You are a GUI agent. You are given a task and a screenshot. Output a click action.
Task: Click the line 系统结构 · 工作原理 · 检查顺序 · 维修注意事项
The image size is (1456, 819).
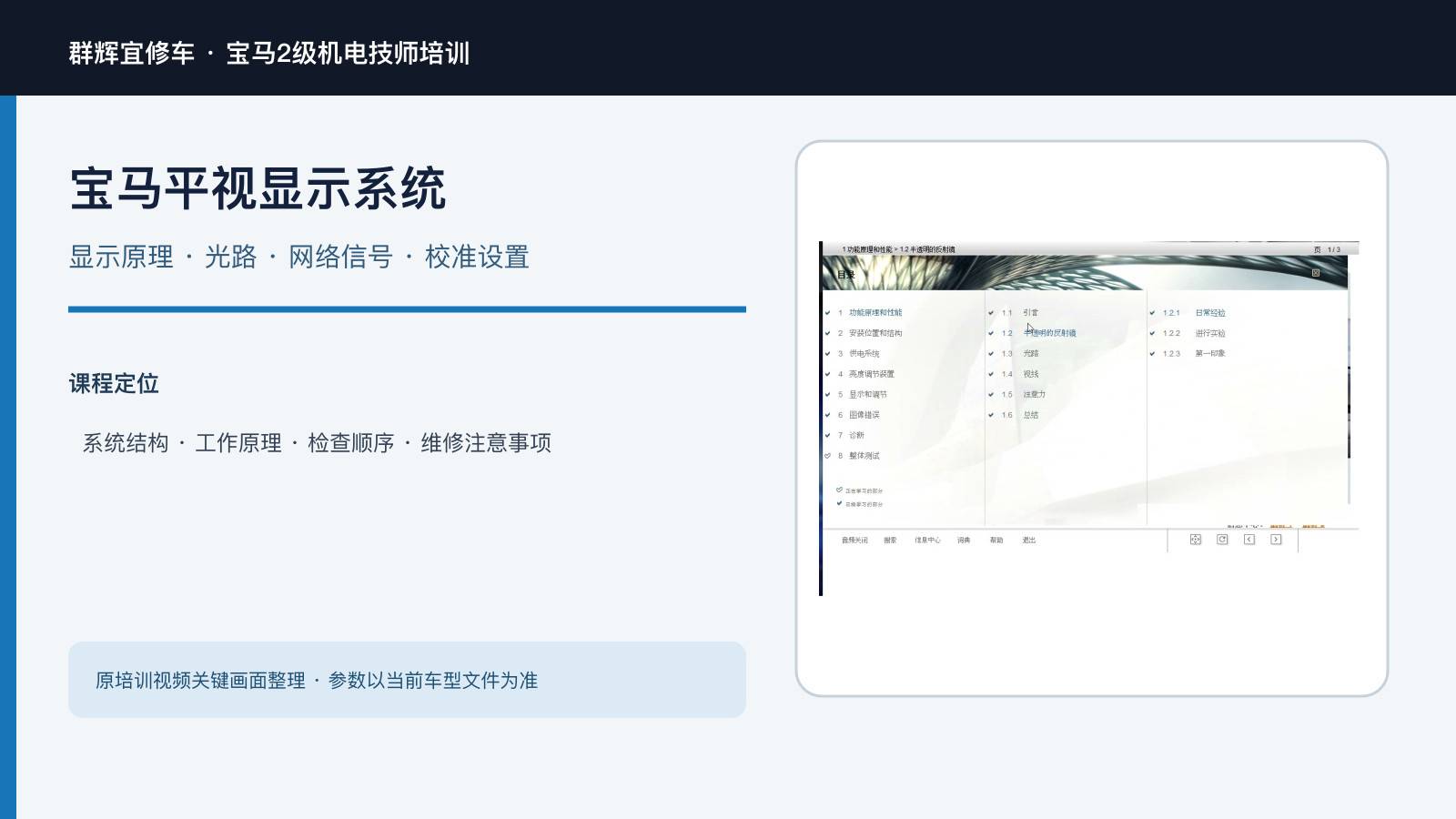pos(317,443)
